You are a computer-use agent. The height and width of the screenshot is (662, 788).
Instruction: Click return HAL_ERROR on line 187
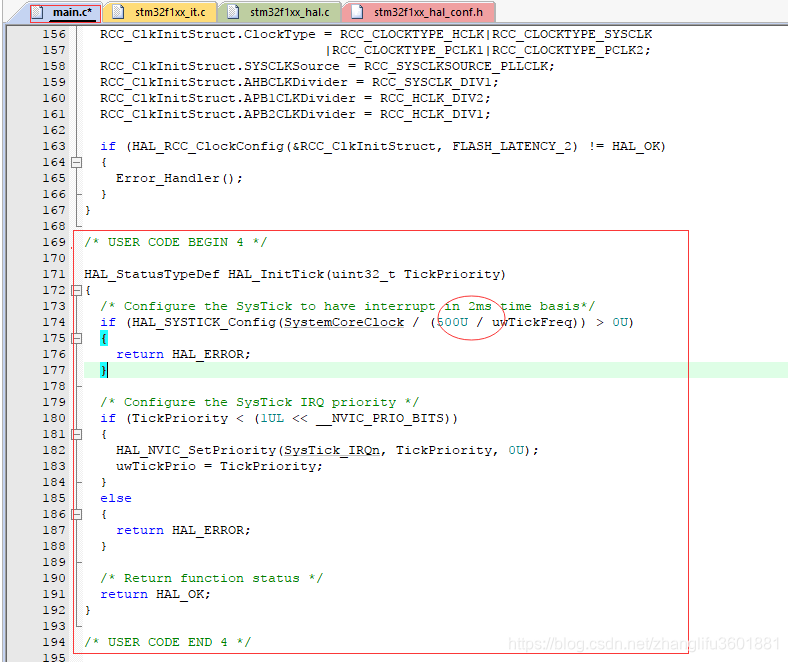[x=180, y=530]
